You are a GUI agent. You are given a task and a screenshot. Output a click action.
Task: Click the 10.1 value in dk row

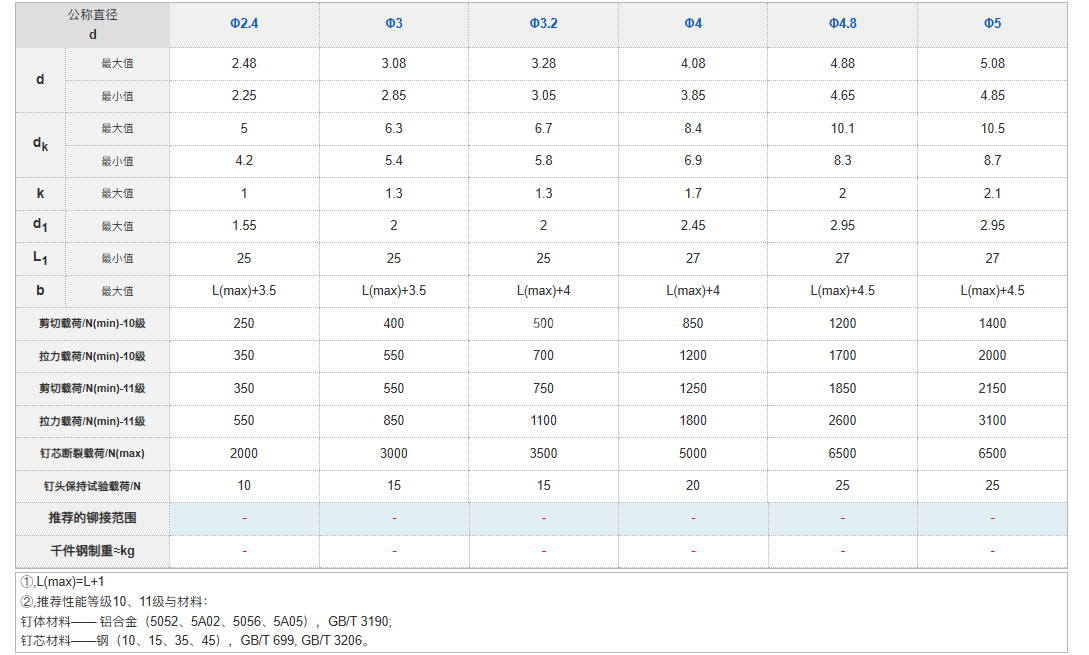click(x=842, y=128)
